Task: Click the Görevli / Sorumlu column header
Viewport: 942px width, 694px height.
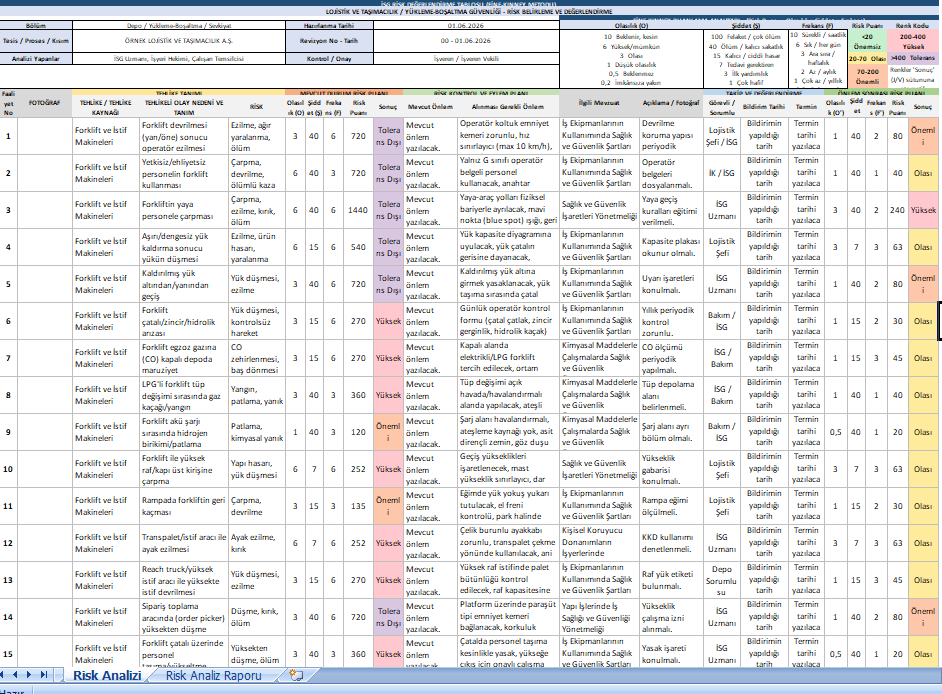Action: coord(722,107)
